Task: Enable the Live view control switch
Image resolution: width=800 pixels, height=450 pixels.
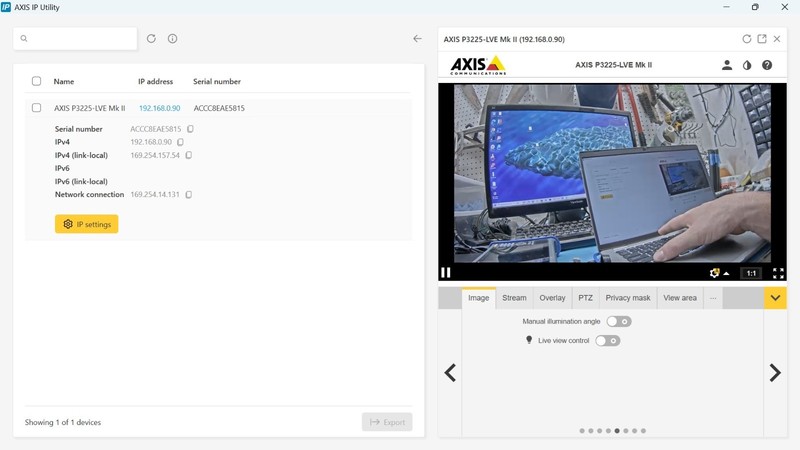Action: pyautogui.click(x=608, y=341)
